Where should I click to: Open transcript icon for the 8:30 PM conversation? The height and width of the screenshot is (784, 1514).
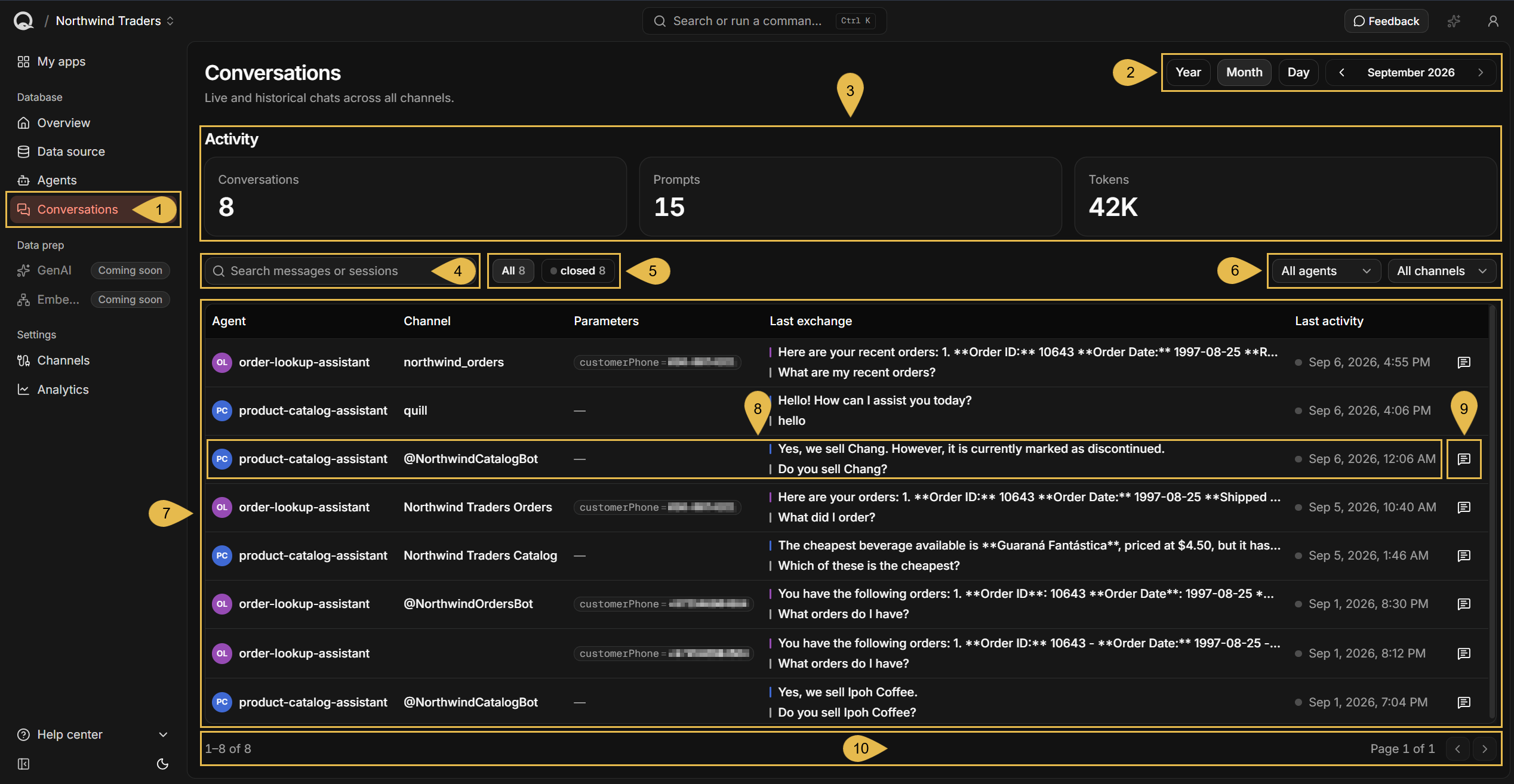pos(1463,604)
